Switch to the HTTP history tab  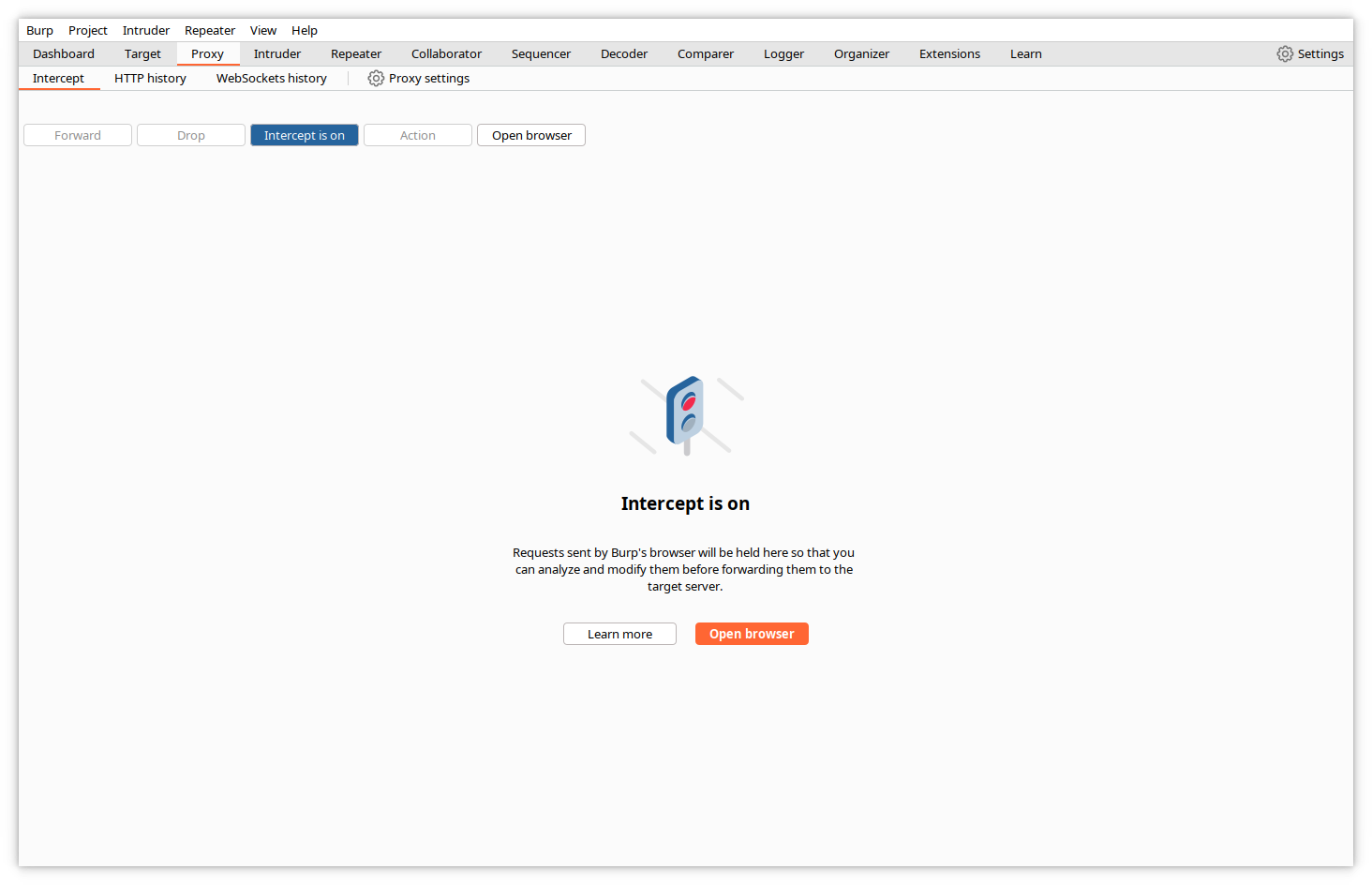[150, 79]
